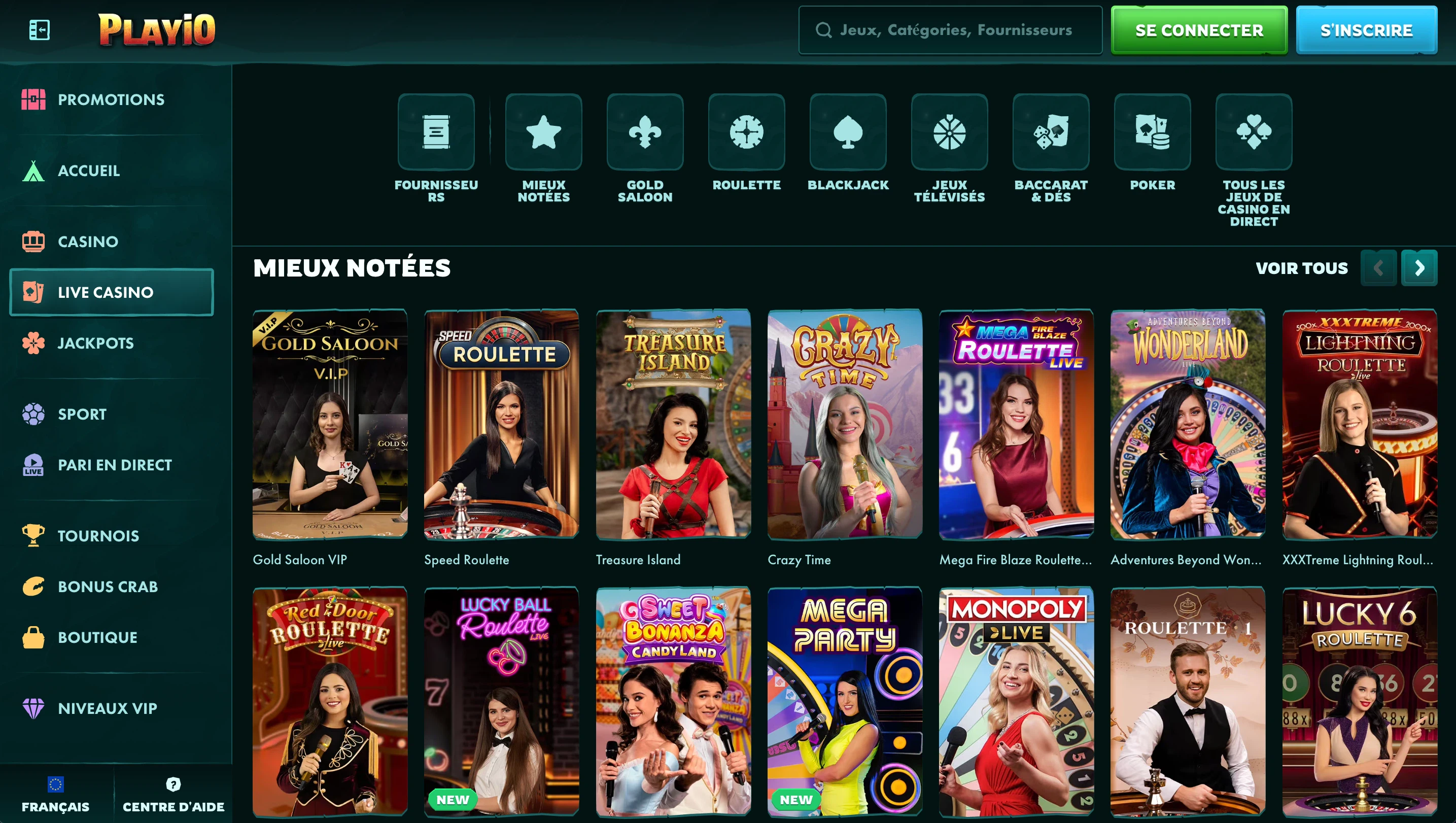Image resolution: width=1456 pixels, height=823 pixels.
Task: Open Boutique in the sidebar
Action: [x=111, y=637]
